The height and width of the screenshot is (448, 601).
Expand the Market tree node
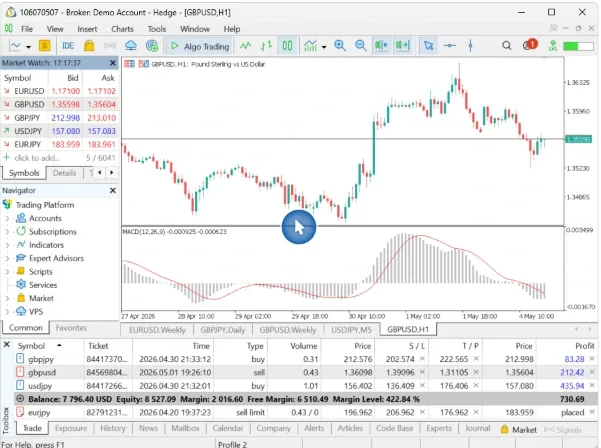pyautogui.click(x=7, y=299)
